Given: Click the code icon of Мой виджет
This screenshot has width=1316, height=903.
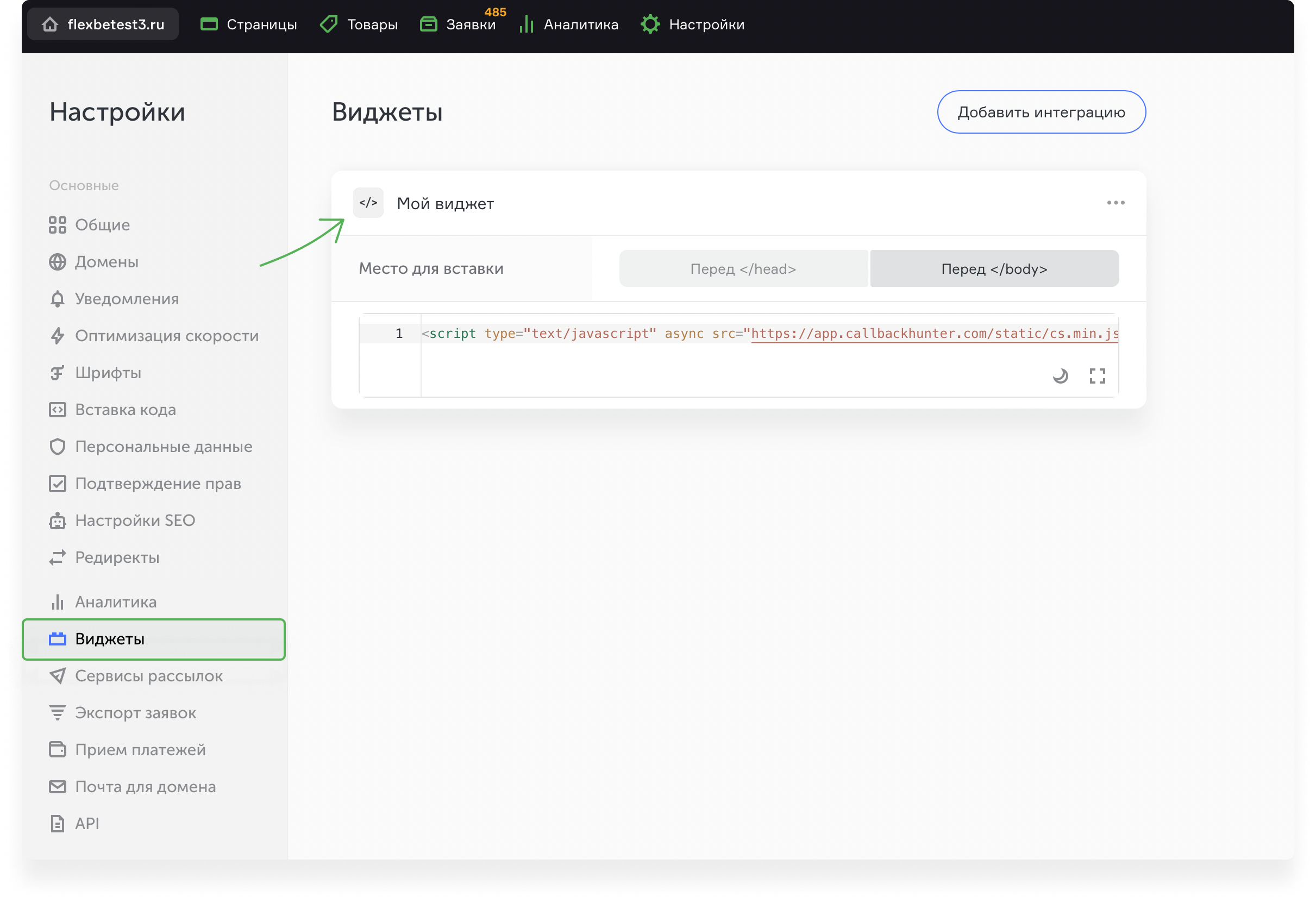Looking at the screenshot, I should coord(368,203).
